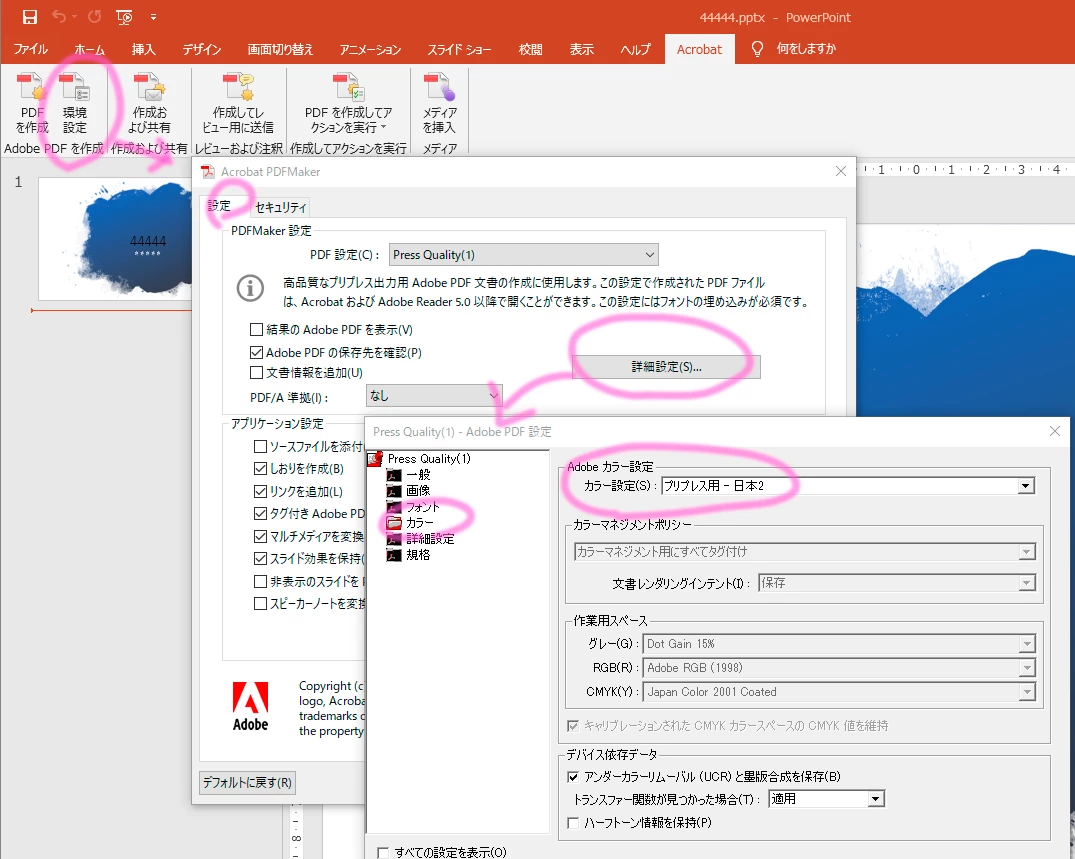
Task: Close the Acrobat PDFMaker dialog
Action: pyautogui.click(x=841, y=171)
